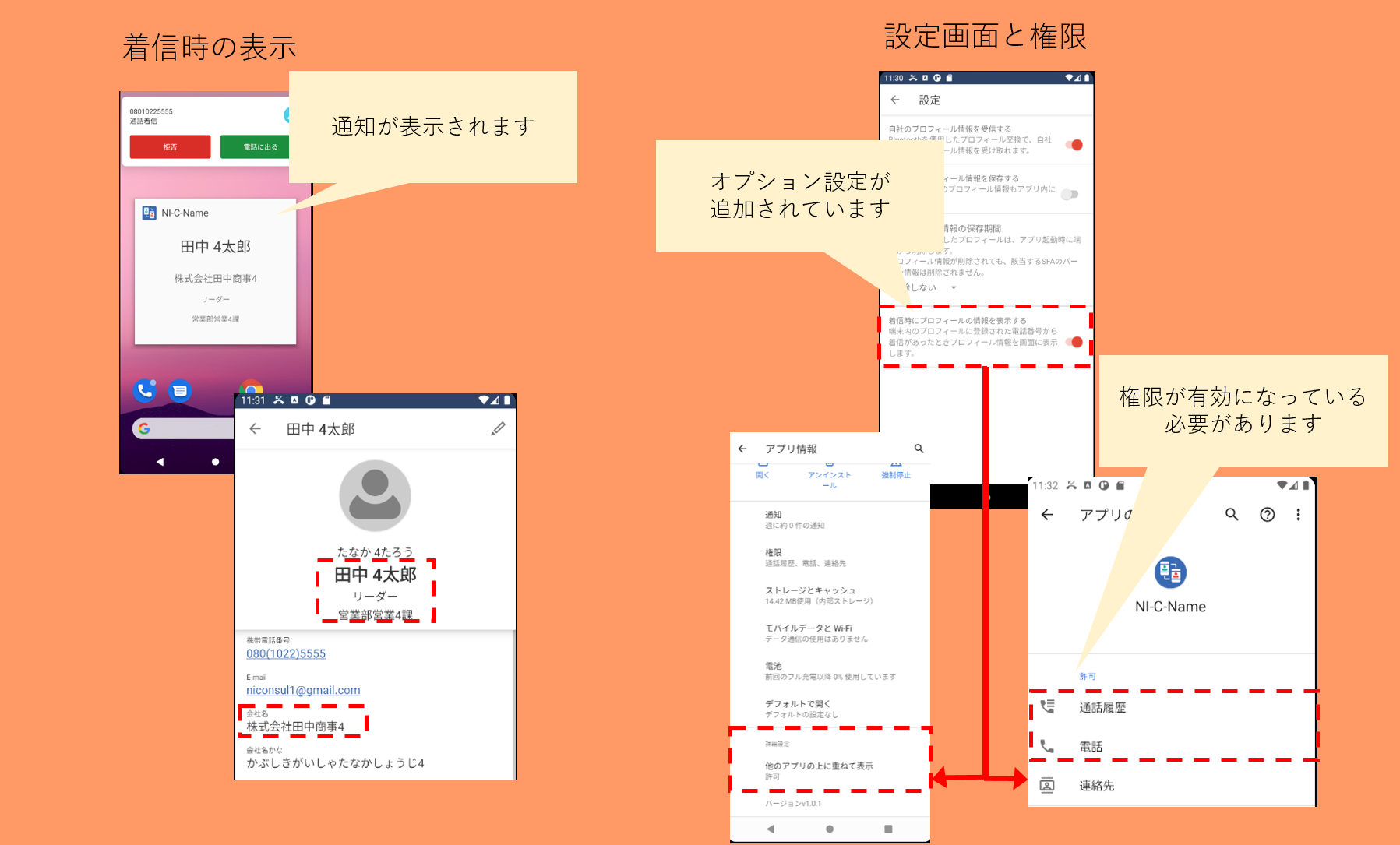Click the phone number 080(1022)5555 link
This screenshot has height=845, width=1400.
tap(286, 654)
